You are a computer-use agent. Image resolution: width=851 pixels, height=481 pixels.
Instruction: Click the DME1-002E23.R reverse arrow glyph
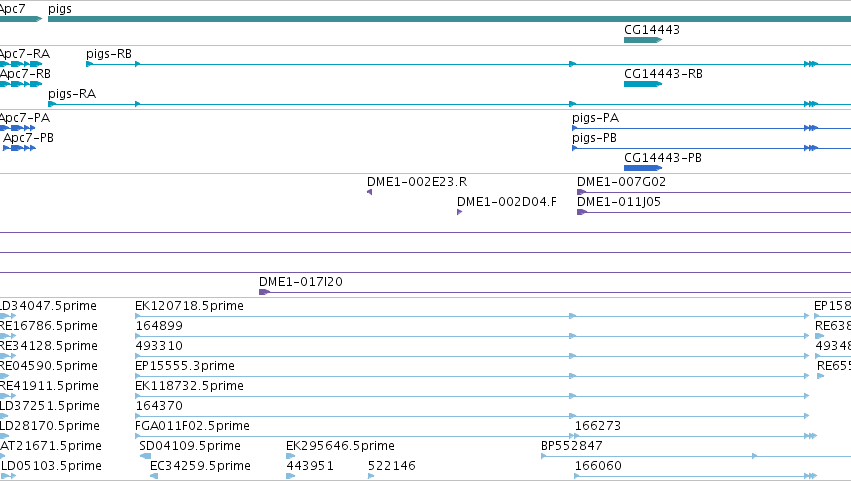point(370,192)
